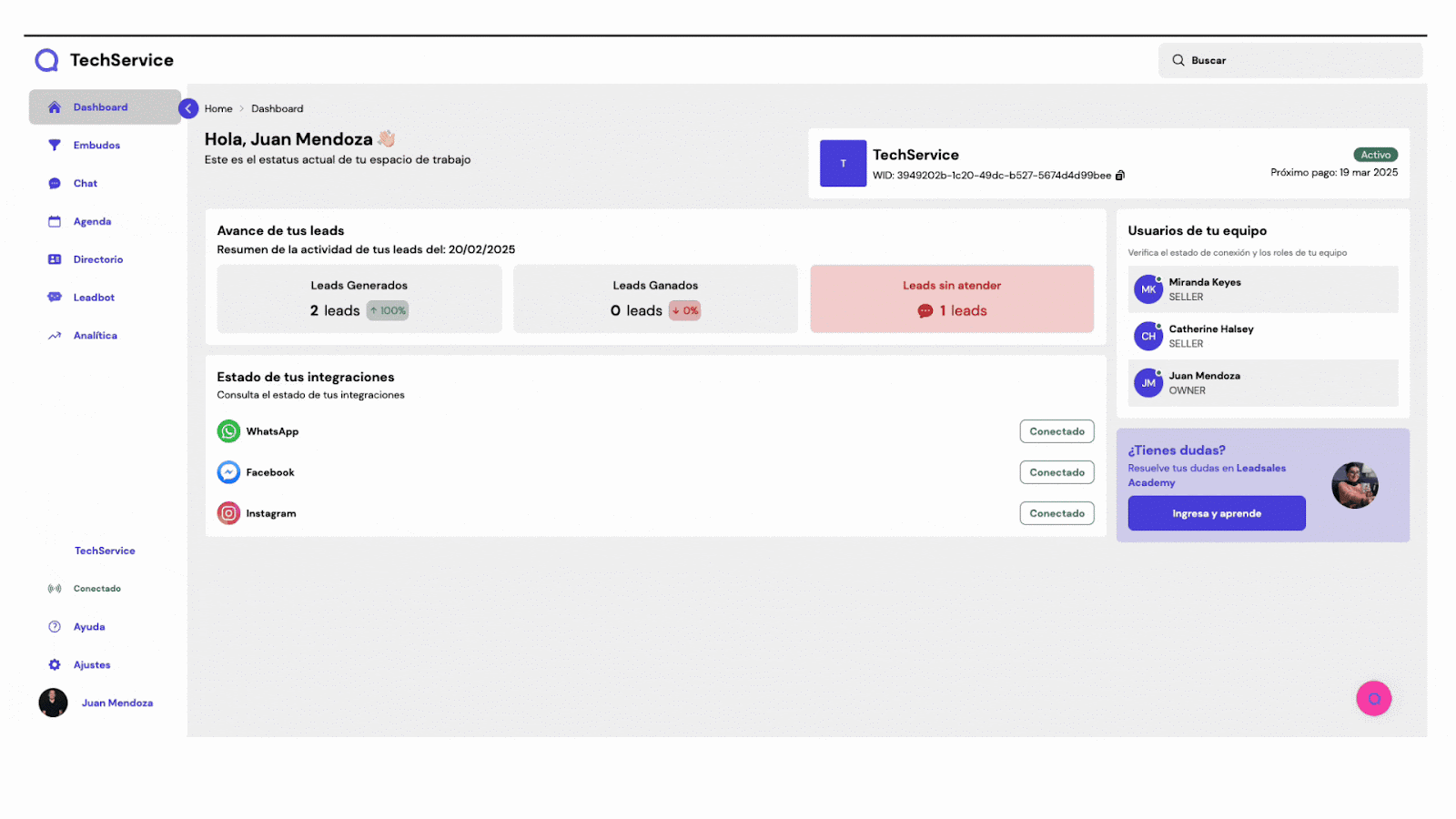Click the Home breadcrumb link
Screen dimensions: 1456x819
coord(218,109)
